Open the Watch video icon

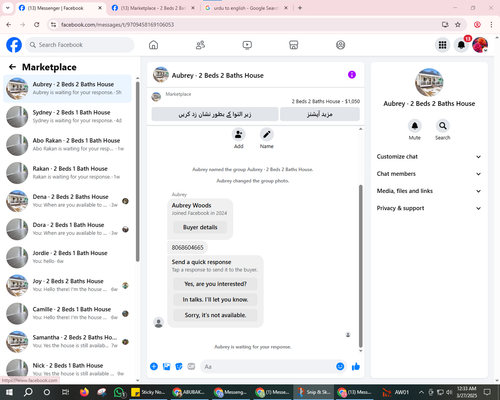[x=247, y=45]
